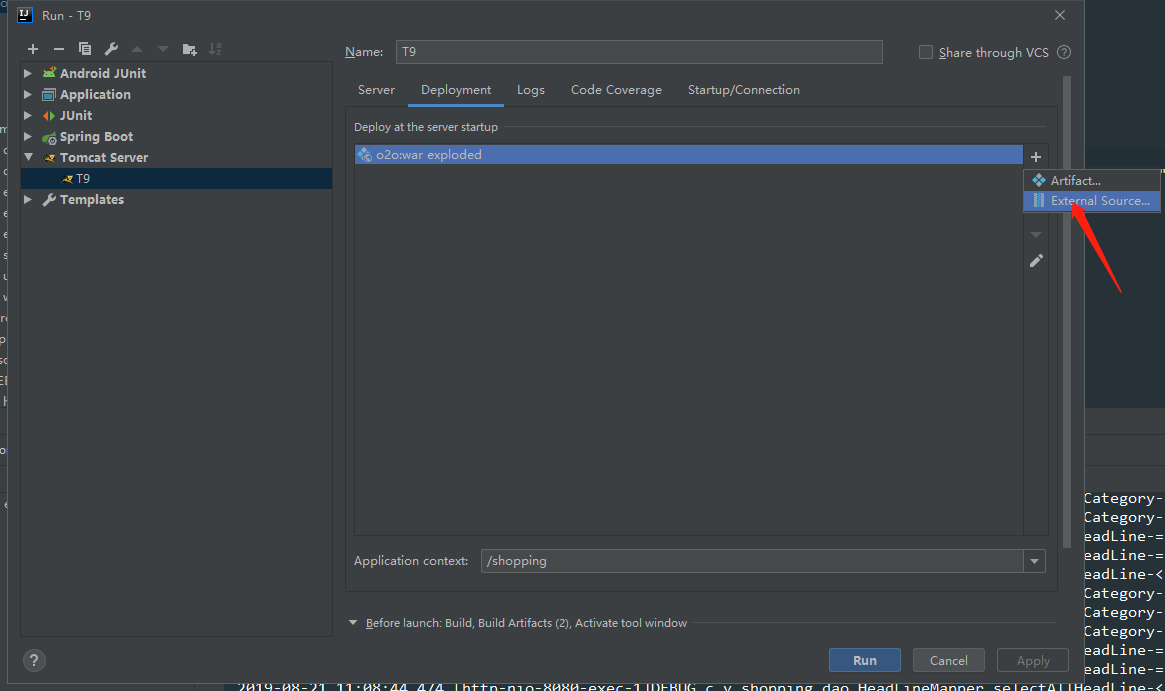Open the Startup/Connection tab
The width and height of the screenshot is (1165, 691).
click(x=743, y=90)
